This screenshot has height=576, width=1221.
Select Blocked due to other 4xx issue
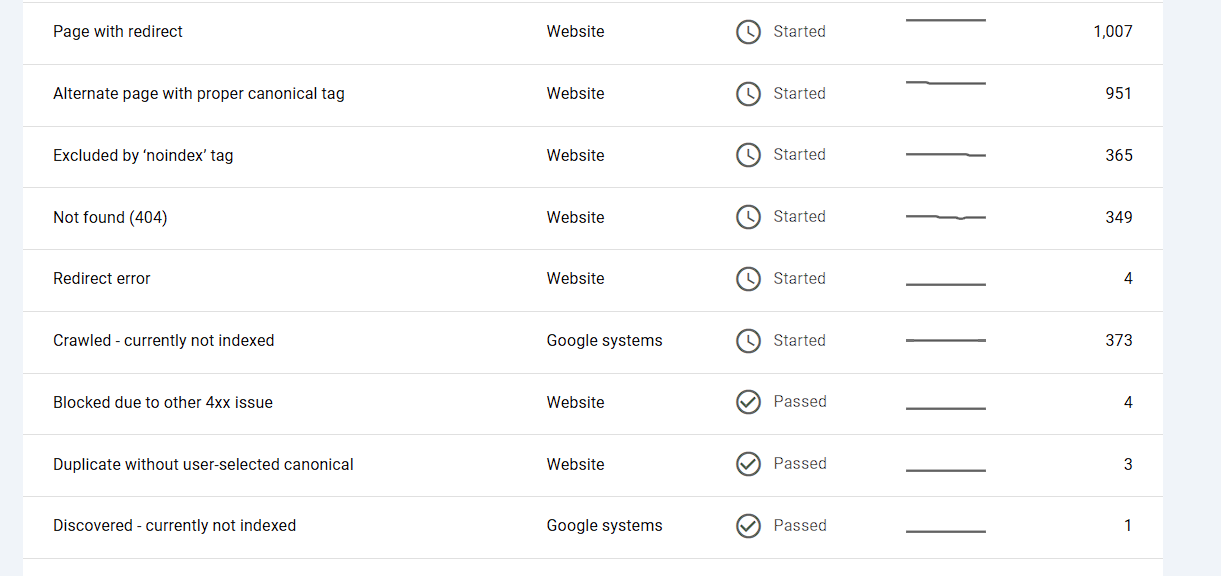[x=162, y=403]
